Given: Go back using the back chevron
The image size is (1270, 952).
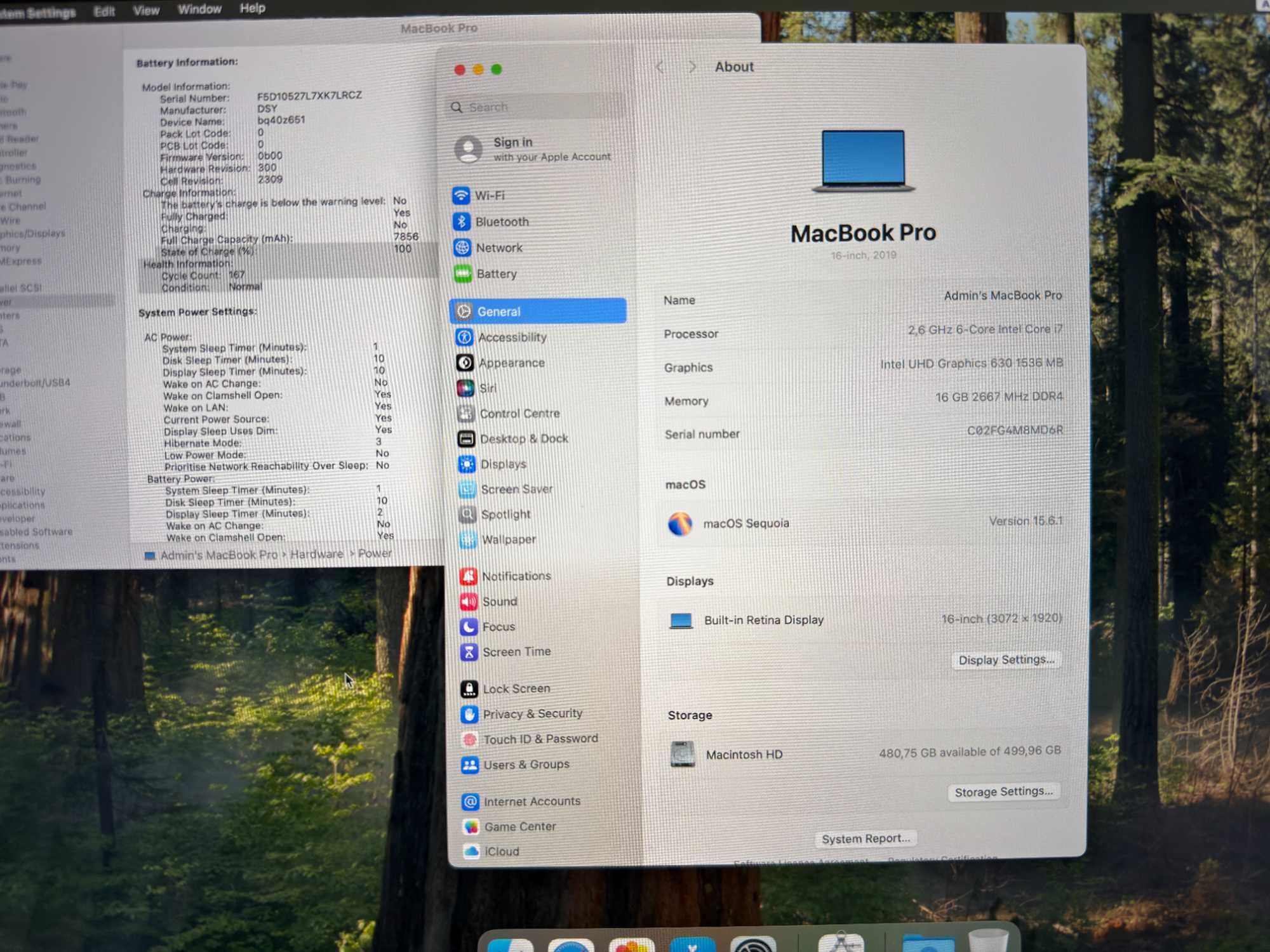Looking at the screenshot, I should pos(660,67).
